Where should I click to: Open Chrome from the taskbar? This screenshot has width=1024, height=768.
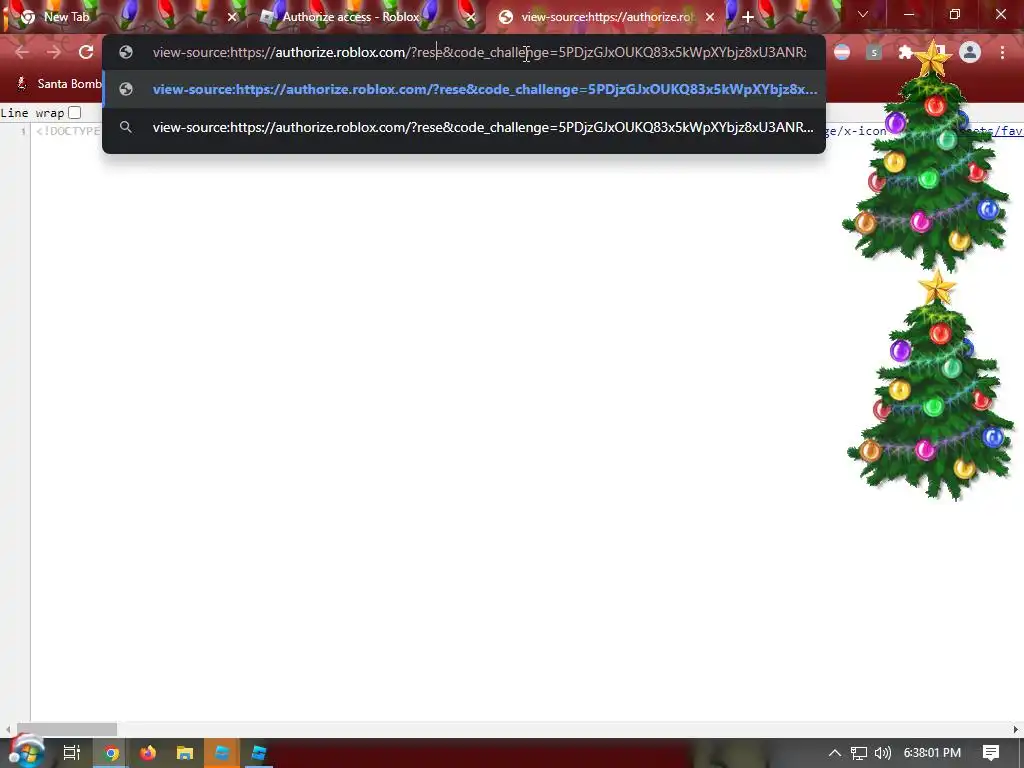111,753
